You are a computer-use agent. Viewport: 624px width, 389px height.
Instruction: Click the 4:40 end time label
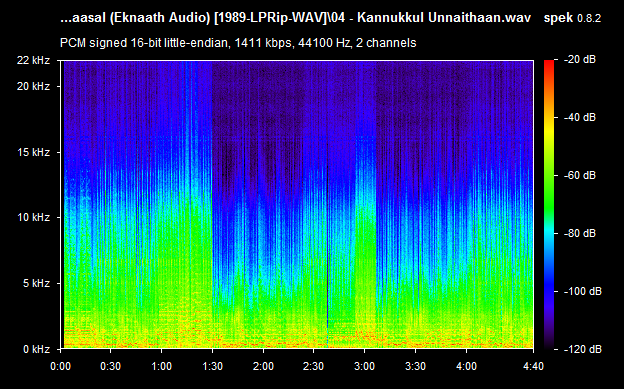(x=533, y=366)
